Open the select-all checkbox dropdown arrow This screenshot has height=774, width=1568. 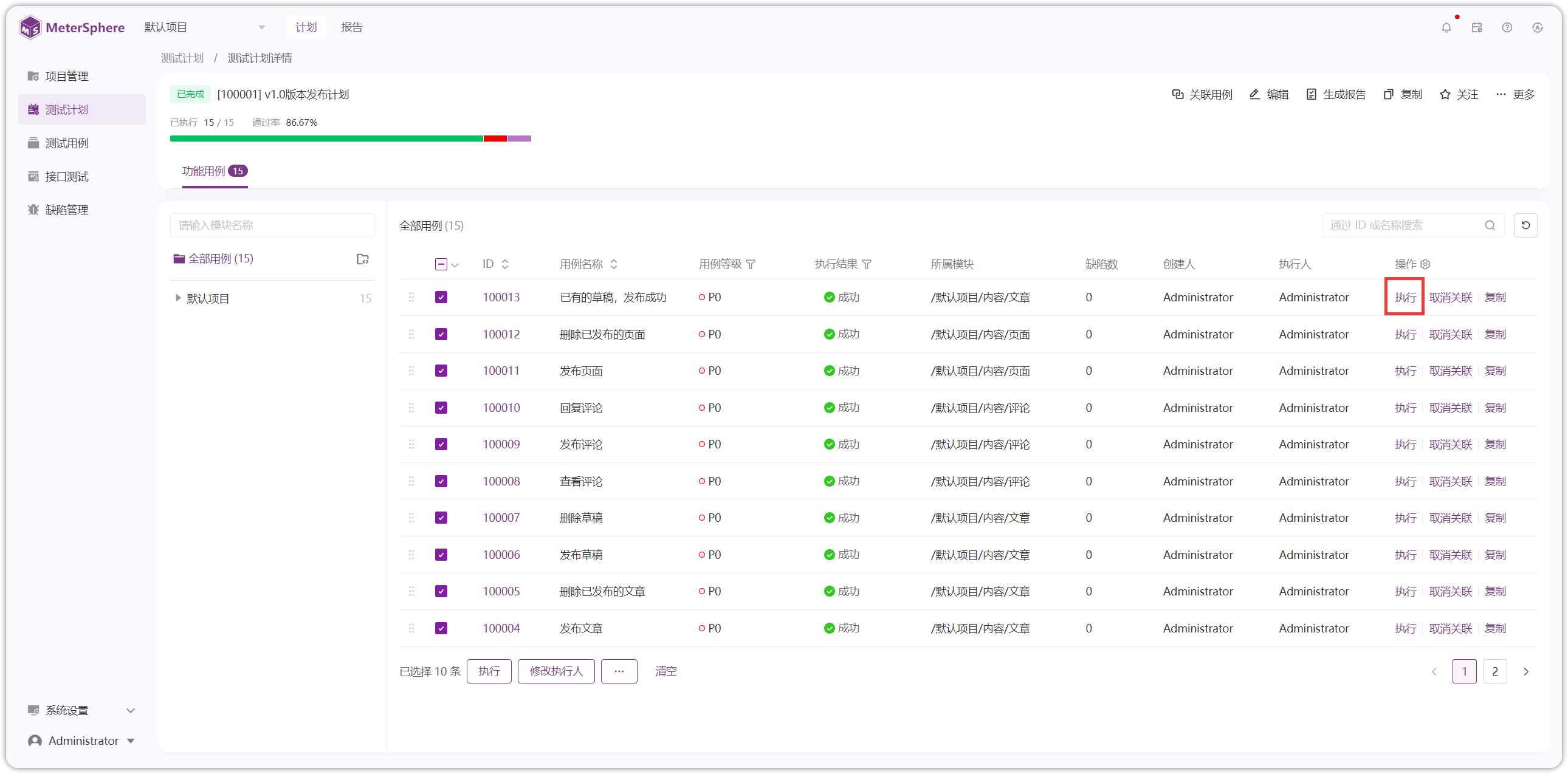tap(455, 265)
